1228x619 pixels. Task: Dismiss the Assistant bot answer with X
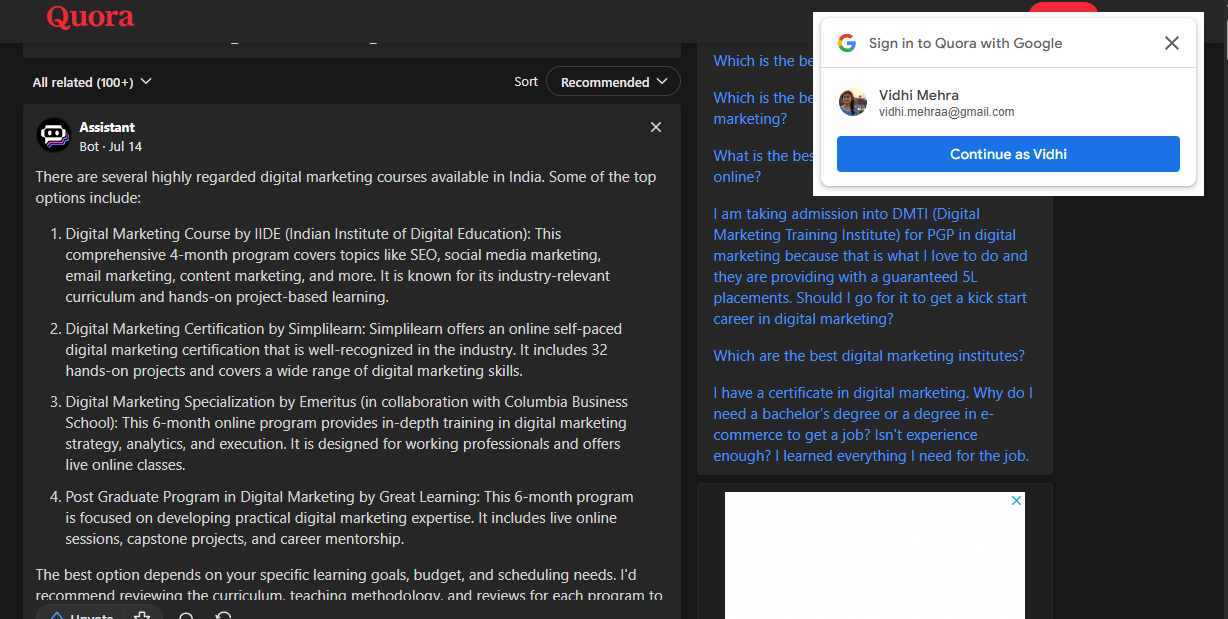tap(656, 127)
